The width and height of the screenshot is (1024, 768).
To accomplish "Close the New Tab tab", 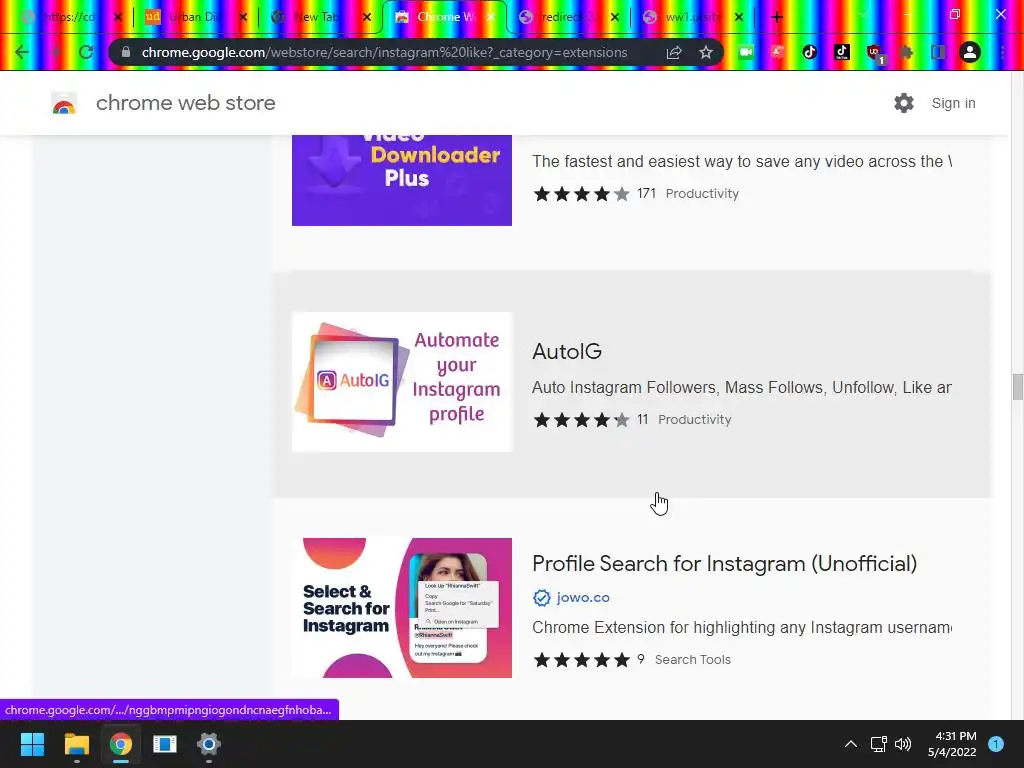I will pyautogui.click(x=367, y=17).
